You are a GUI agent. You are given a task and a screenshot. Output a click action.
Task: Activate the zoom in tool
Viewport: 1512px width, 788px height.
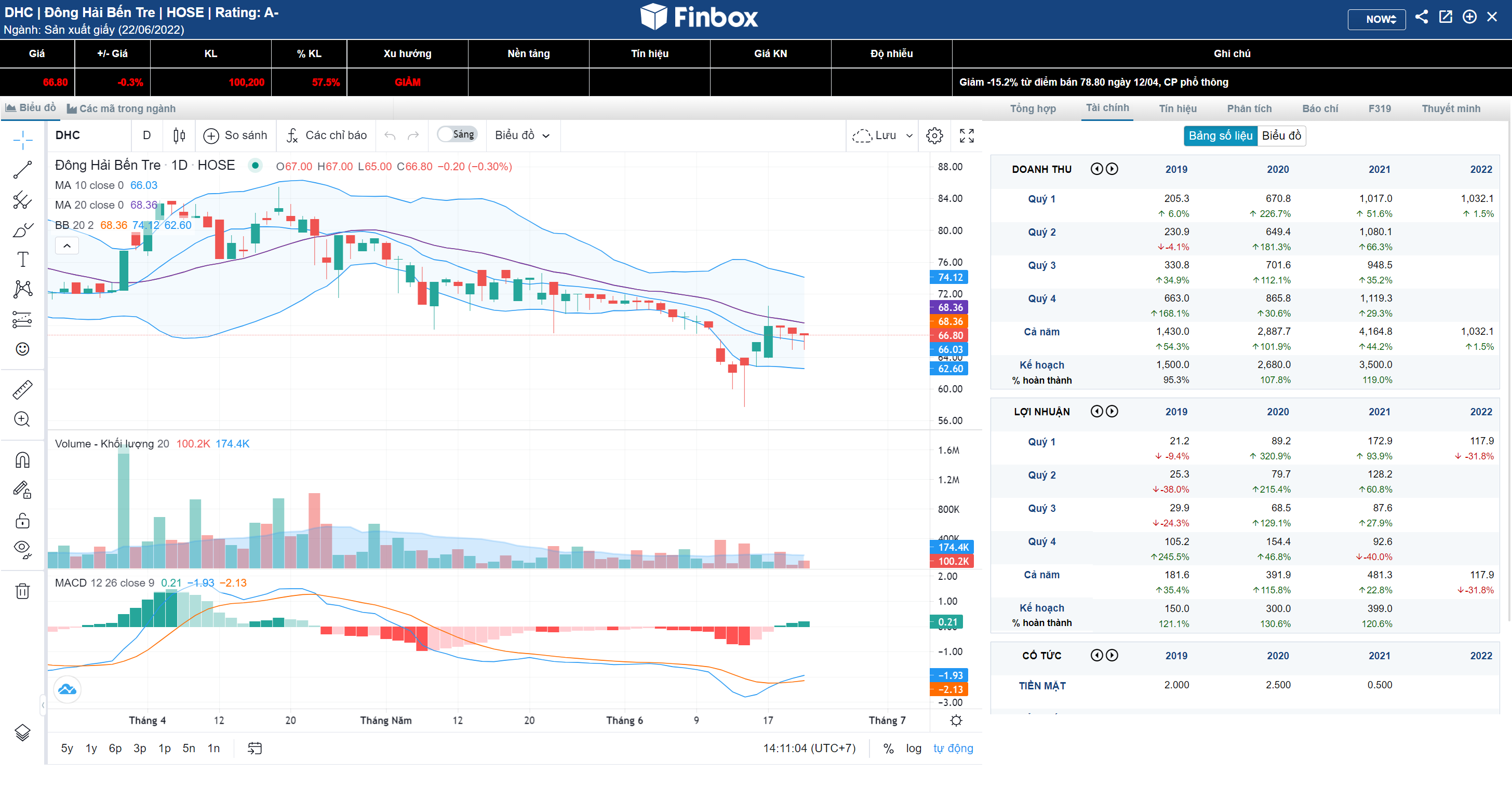[22, 419]
